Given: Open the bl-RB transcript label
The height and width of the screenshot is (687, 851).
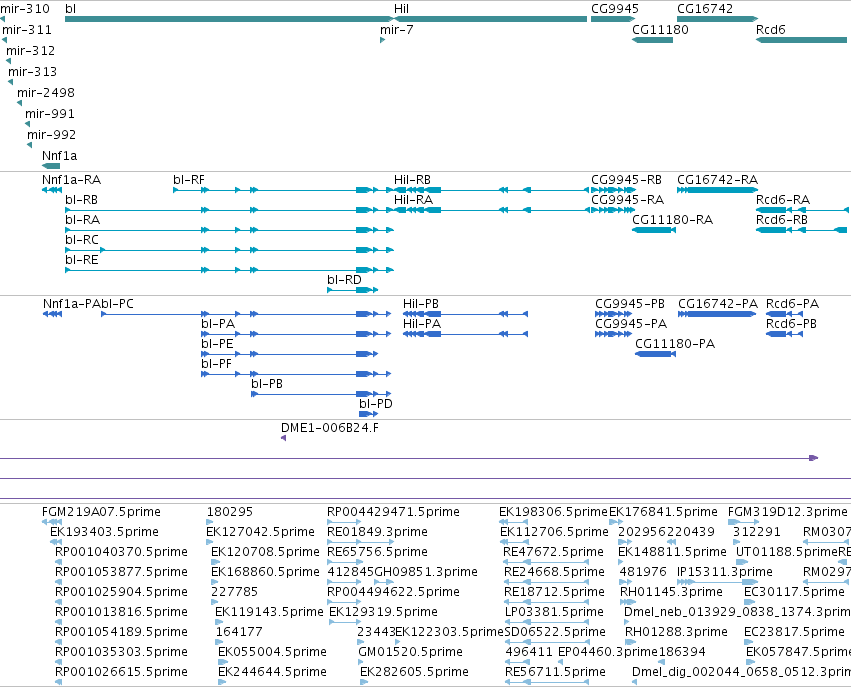Looking at the screenshot, I should pyautogui.click(x=81, y=200).
